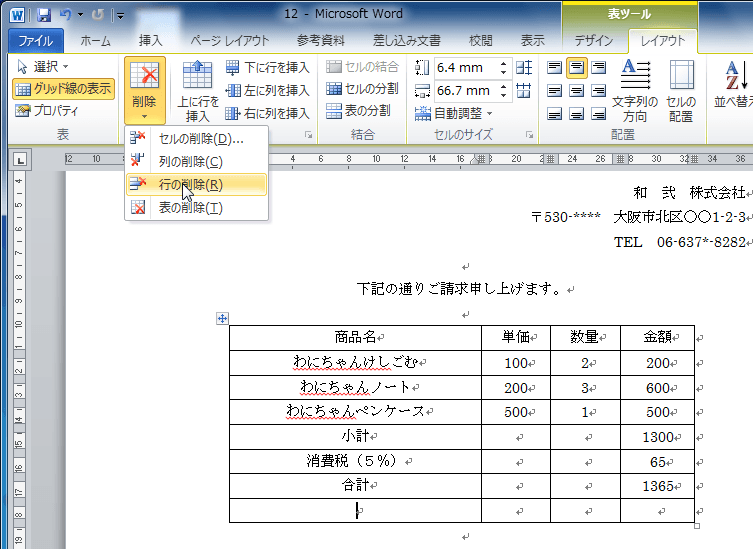Image resolution: width=753 pixels, height=549 pixels.
Task: Align cell text middle left
Action: tap(555, 91)
